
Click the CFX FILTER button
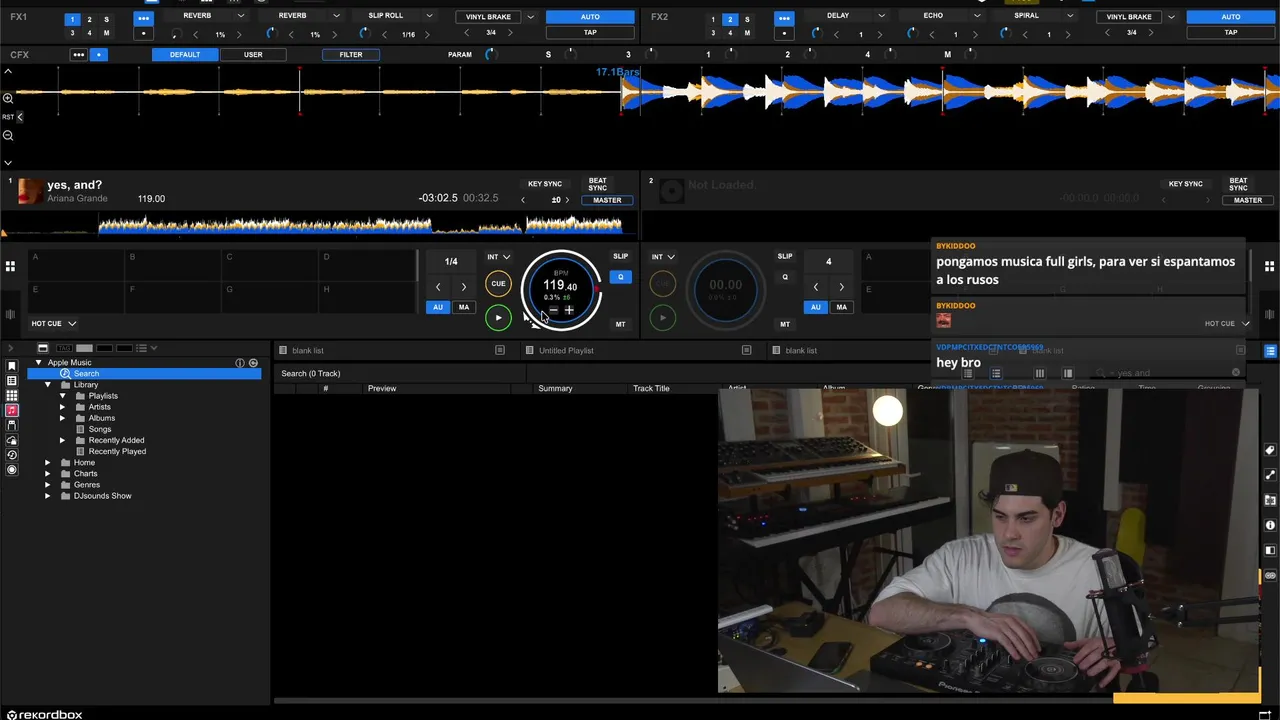click(x=350, y=54)
